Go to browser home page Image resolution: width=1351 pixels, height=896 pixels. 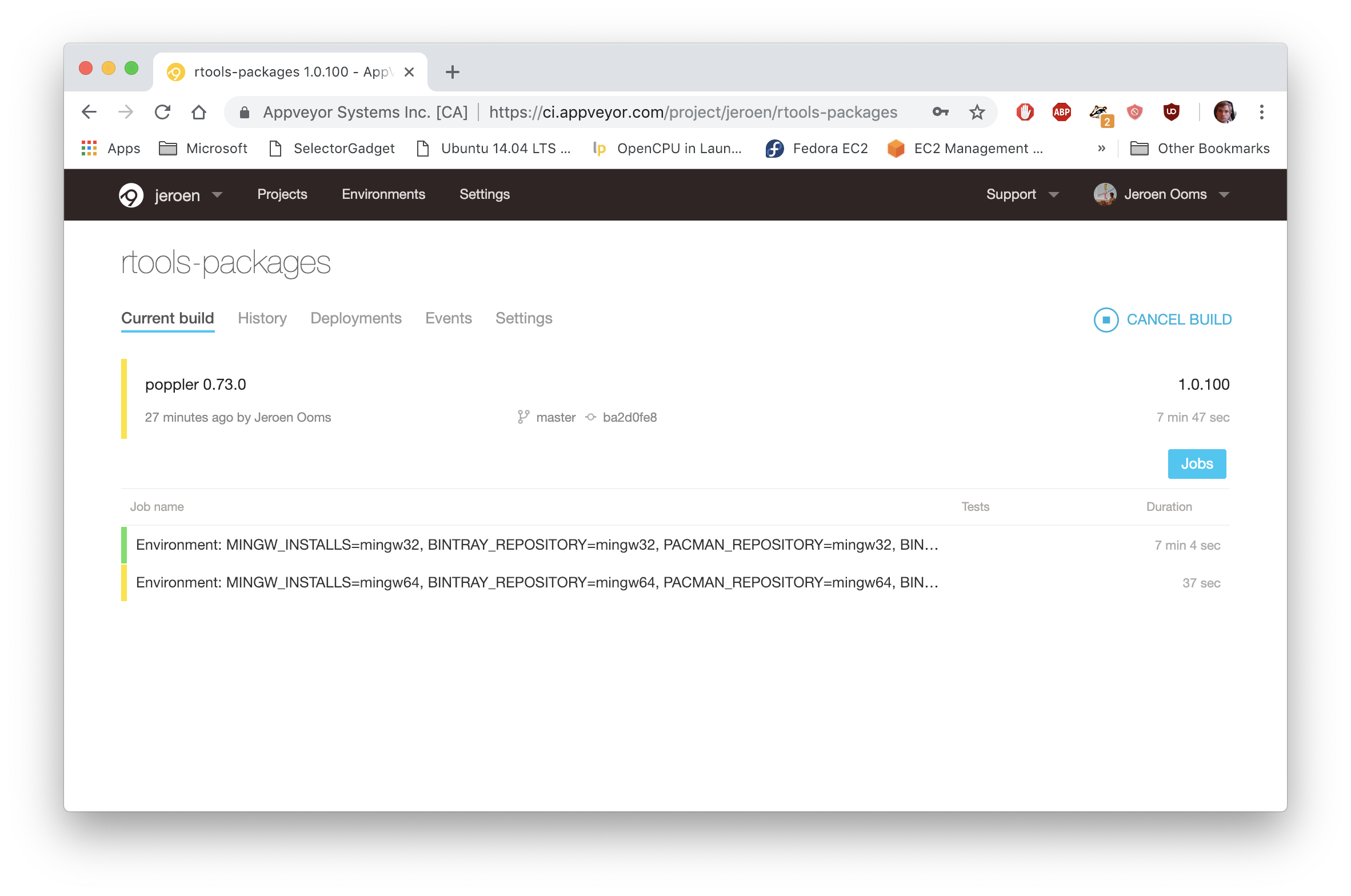(199, 112)
